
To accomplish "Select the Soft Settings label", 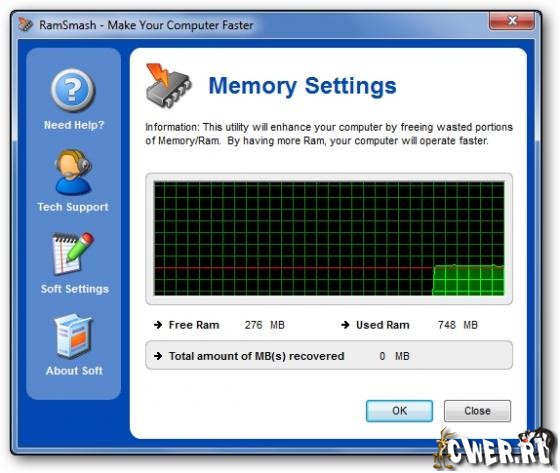I will tap(75, 289).
